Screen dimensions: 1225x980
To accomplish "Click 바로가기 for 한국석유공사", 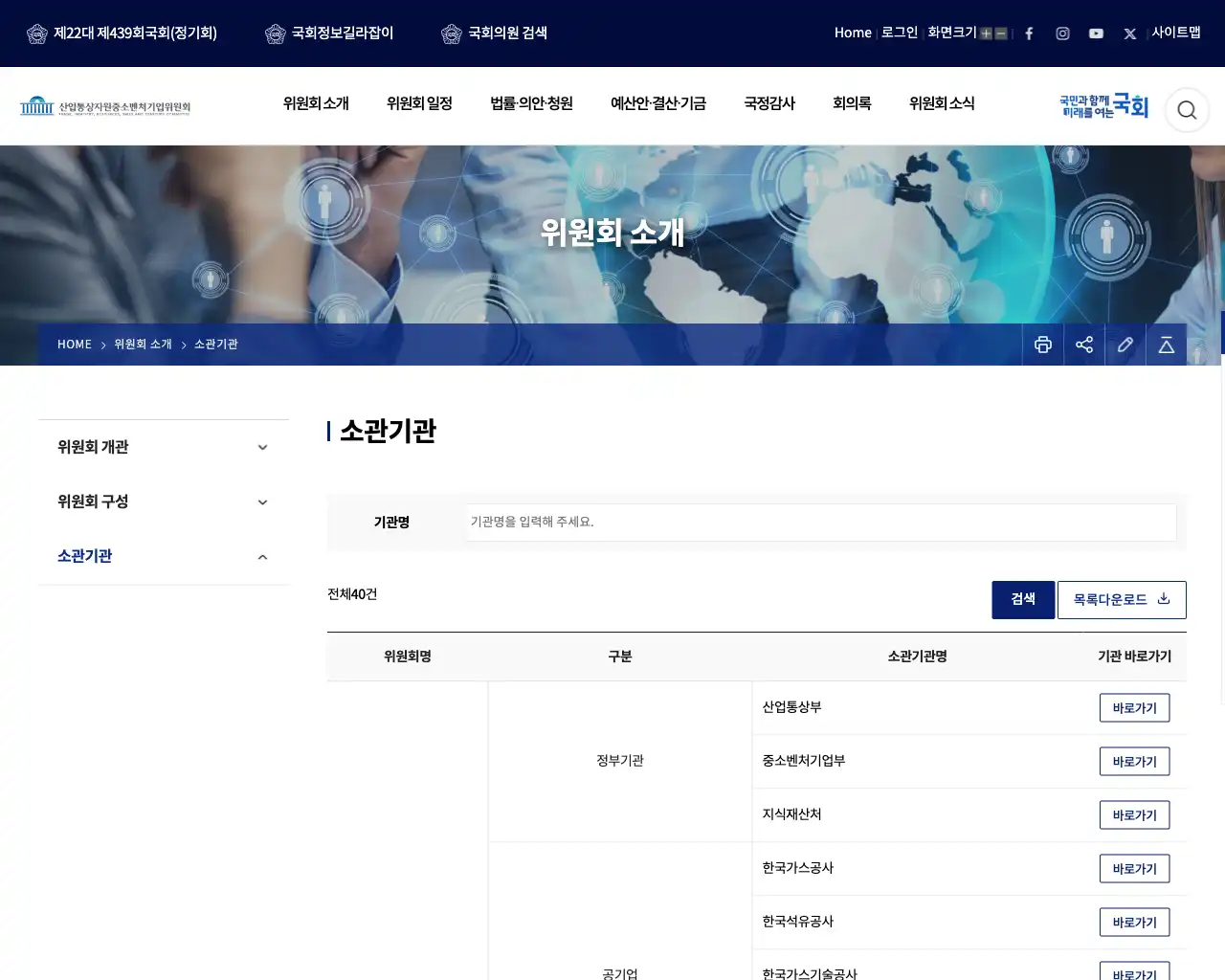I will pos(1134,923).
